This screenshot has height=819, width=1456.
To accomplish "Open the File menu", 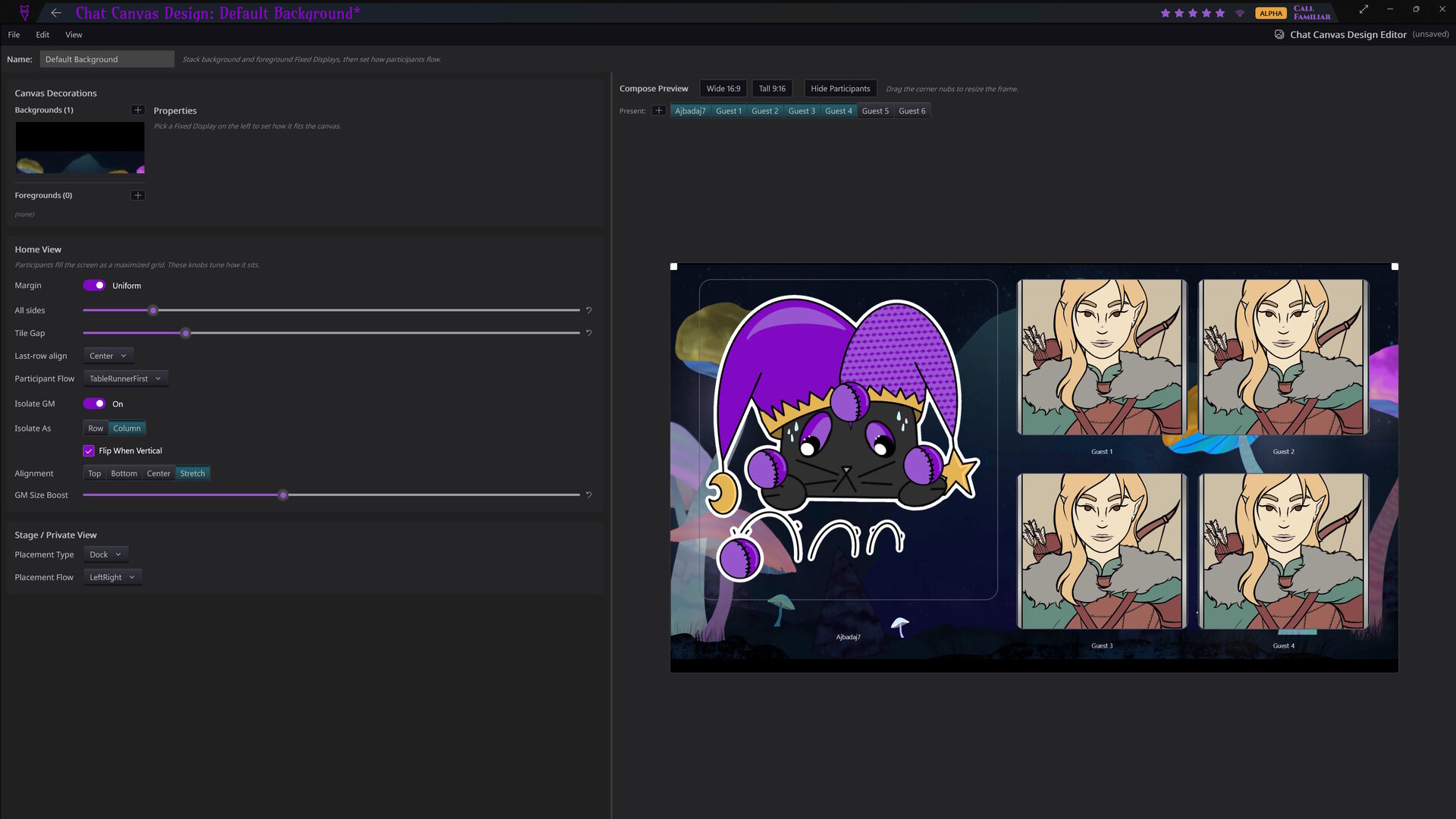I will point(14,35).
